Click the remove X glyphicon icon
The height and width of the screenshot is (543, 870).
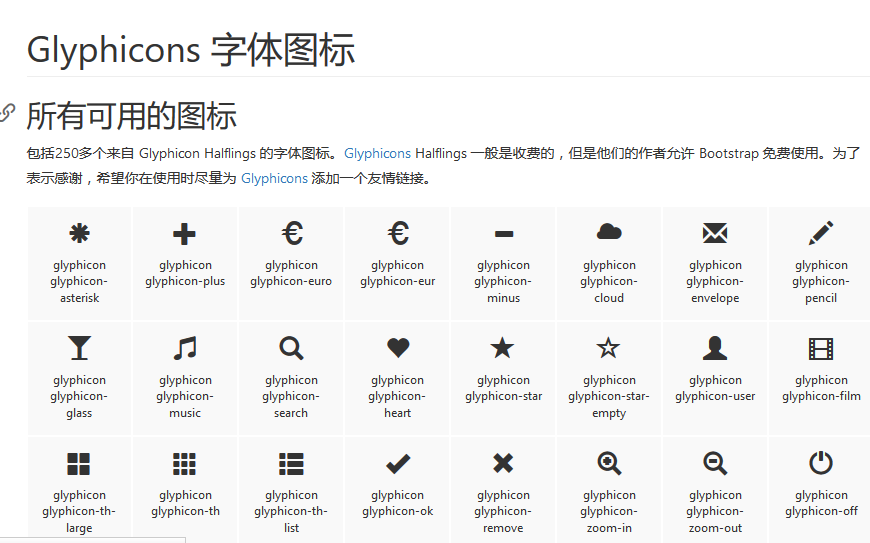[503, 463]
